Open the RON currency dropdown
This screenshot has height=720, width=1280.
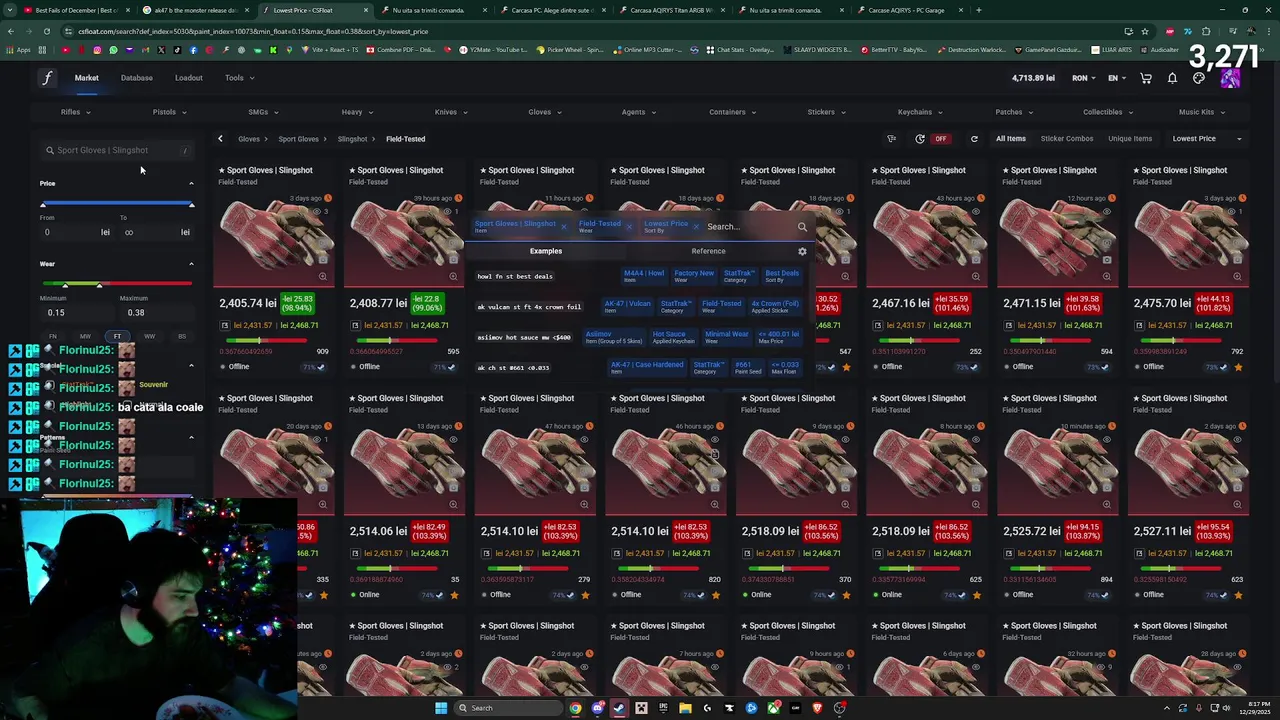pos(1084,78)
